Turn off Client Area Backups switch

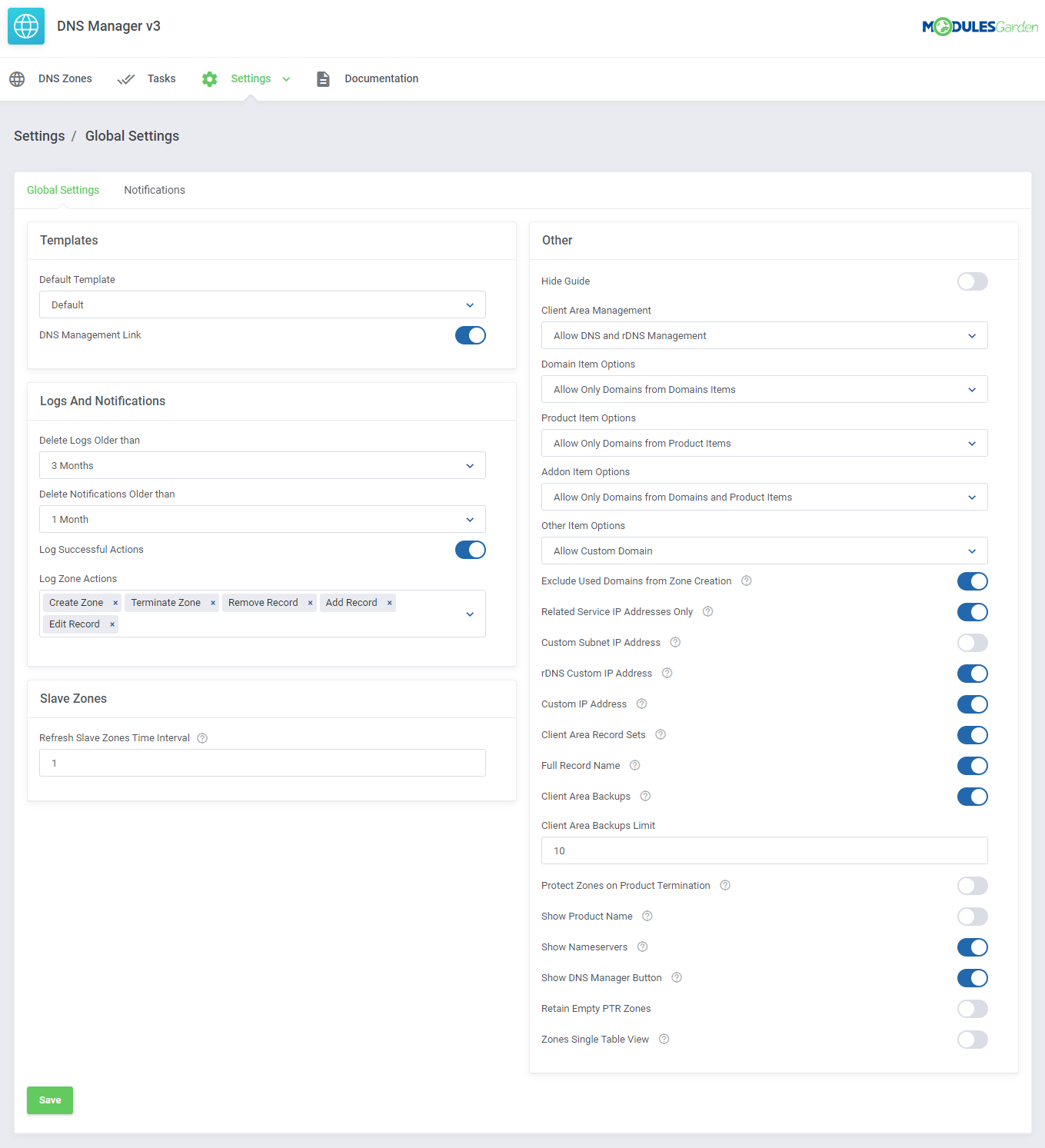point(973,797)
